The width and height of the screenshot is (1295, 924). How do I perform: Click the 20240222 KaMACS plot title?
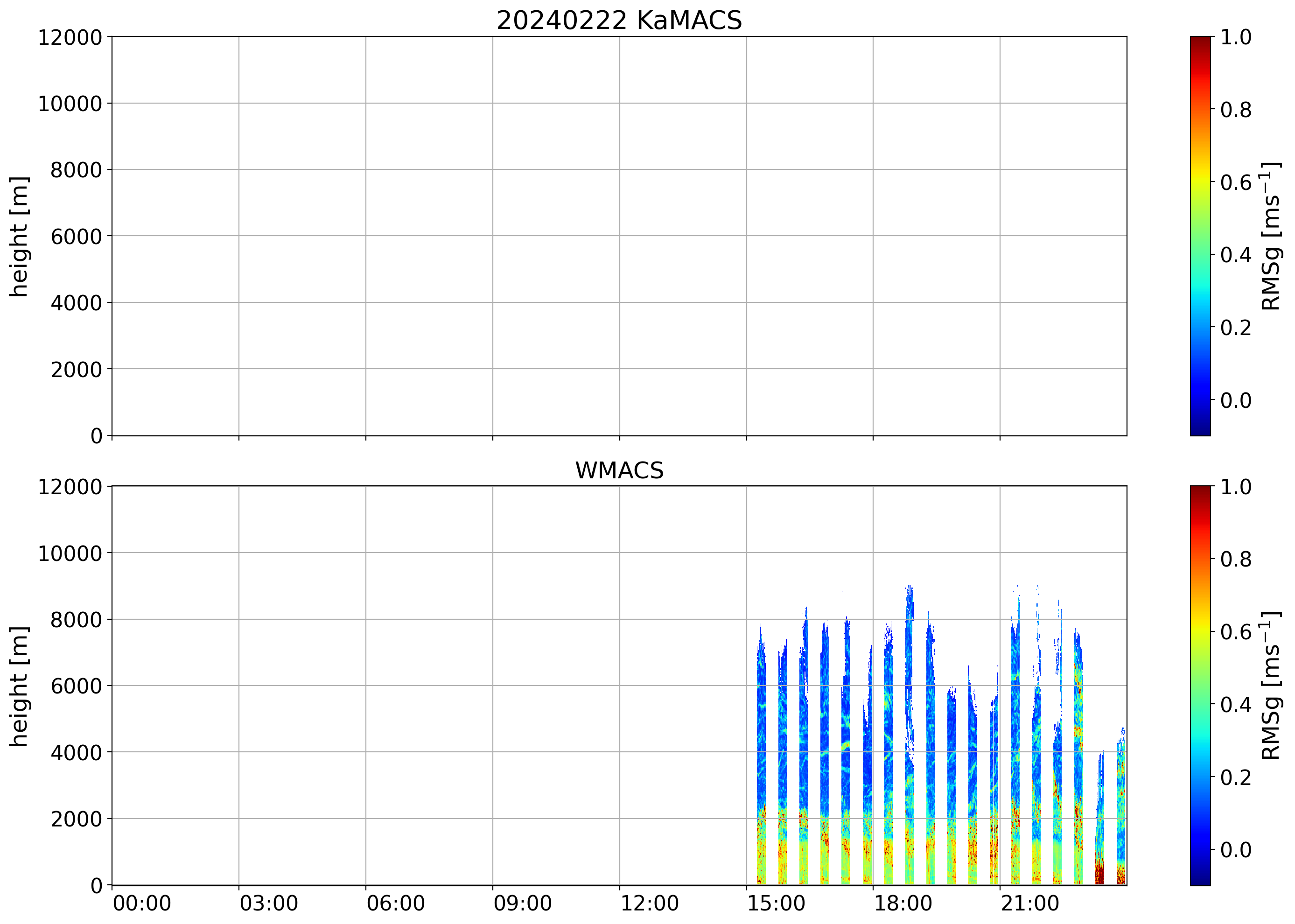point(619,21)
